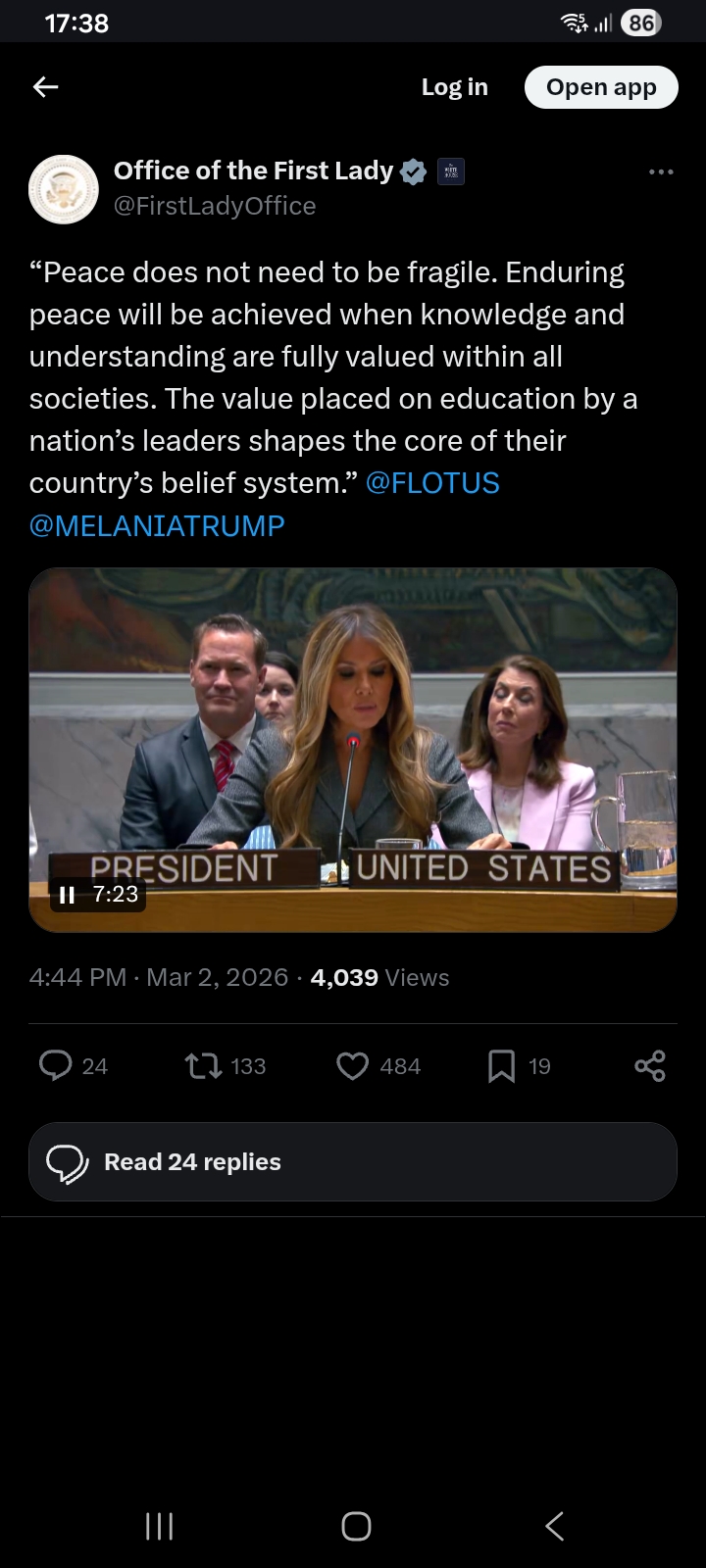This screenshot has width=706, height=1568.
Task: Tap the back arrow icon
Action: 46,87
